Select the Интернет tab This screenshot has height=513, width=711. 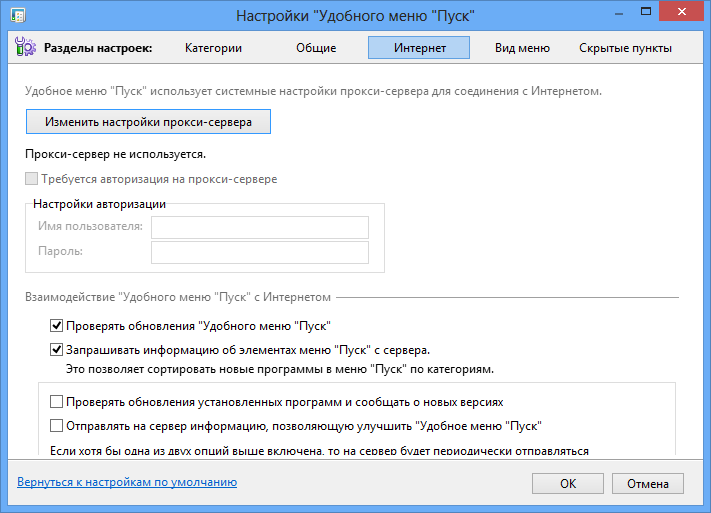(x=419, y=47)
